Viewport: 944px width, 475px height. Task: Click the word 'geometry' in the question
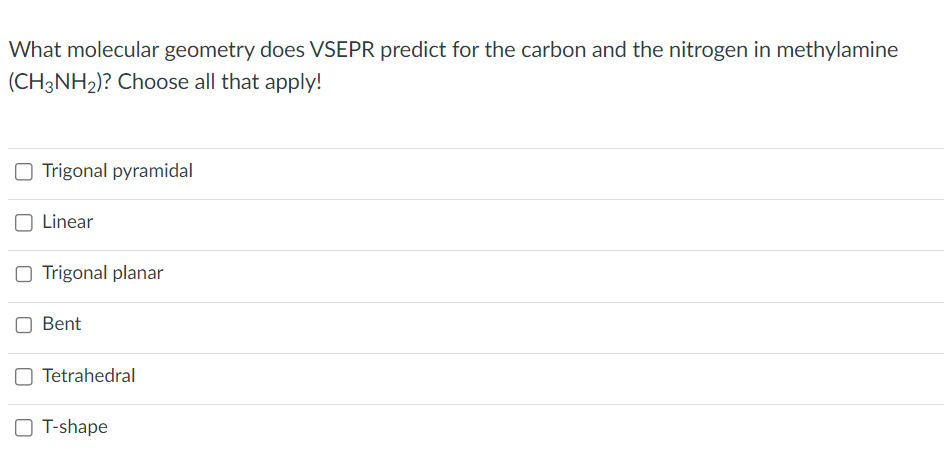pyautogui.click(x=209, y=51)
